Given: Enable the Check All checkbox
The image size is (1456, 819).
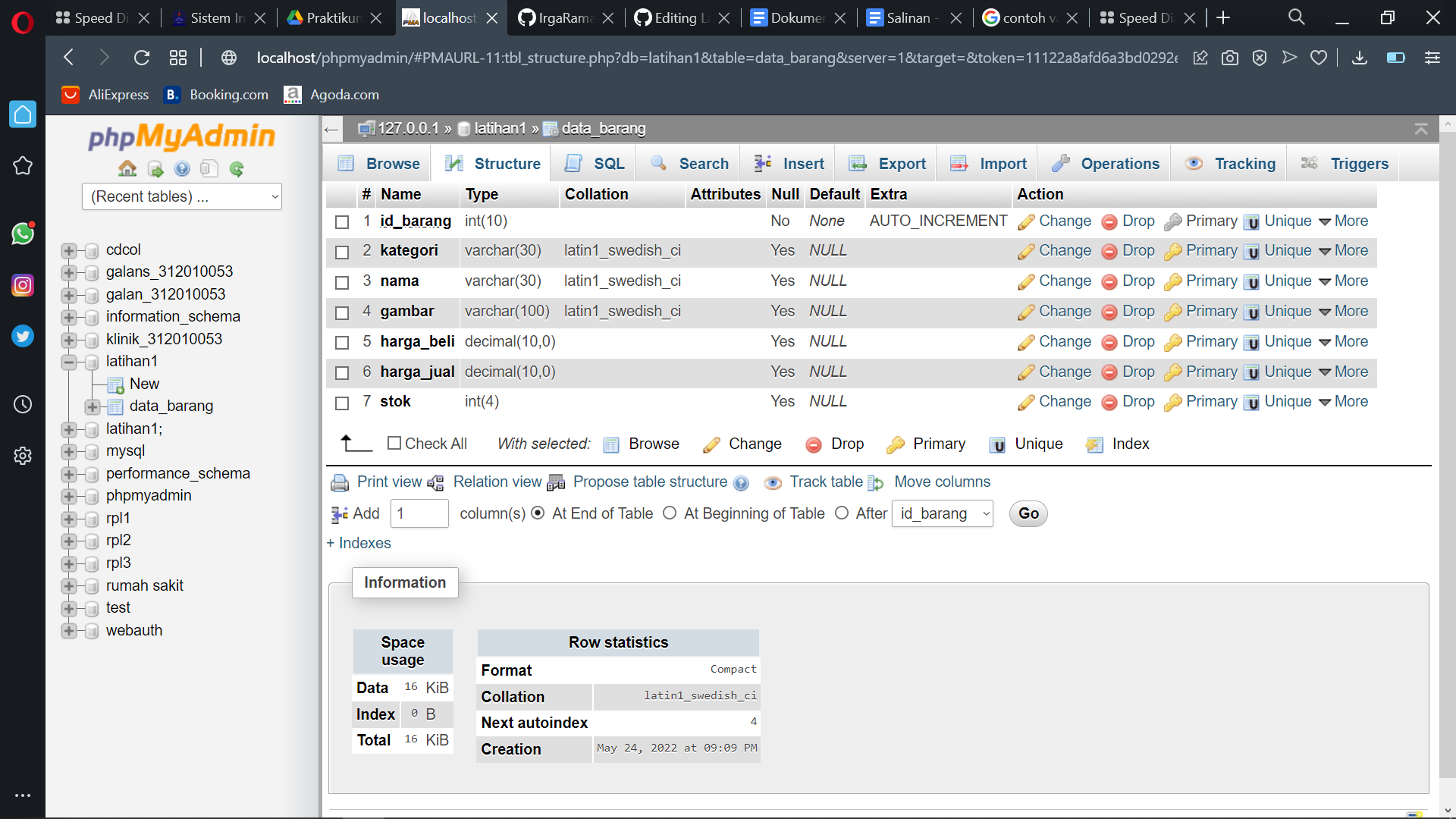Looking at the screenshot, I should tap(395, 443).
